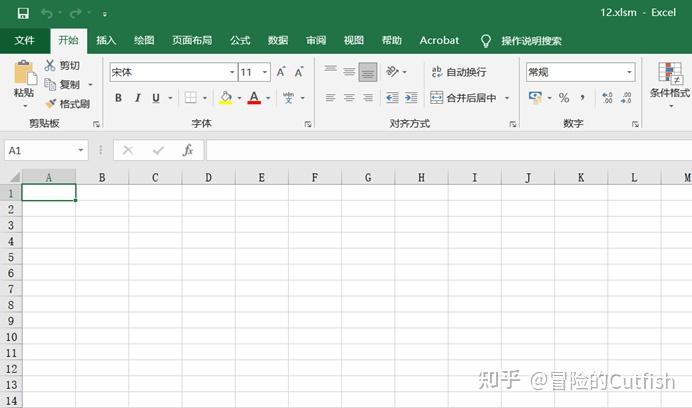Click the 粘贴 clipboard icon
The height and width of the screenshot is (408, 692).
(24, 72)
